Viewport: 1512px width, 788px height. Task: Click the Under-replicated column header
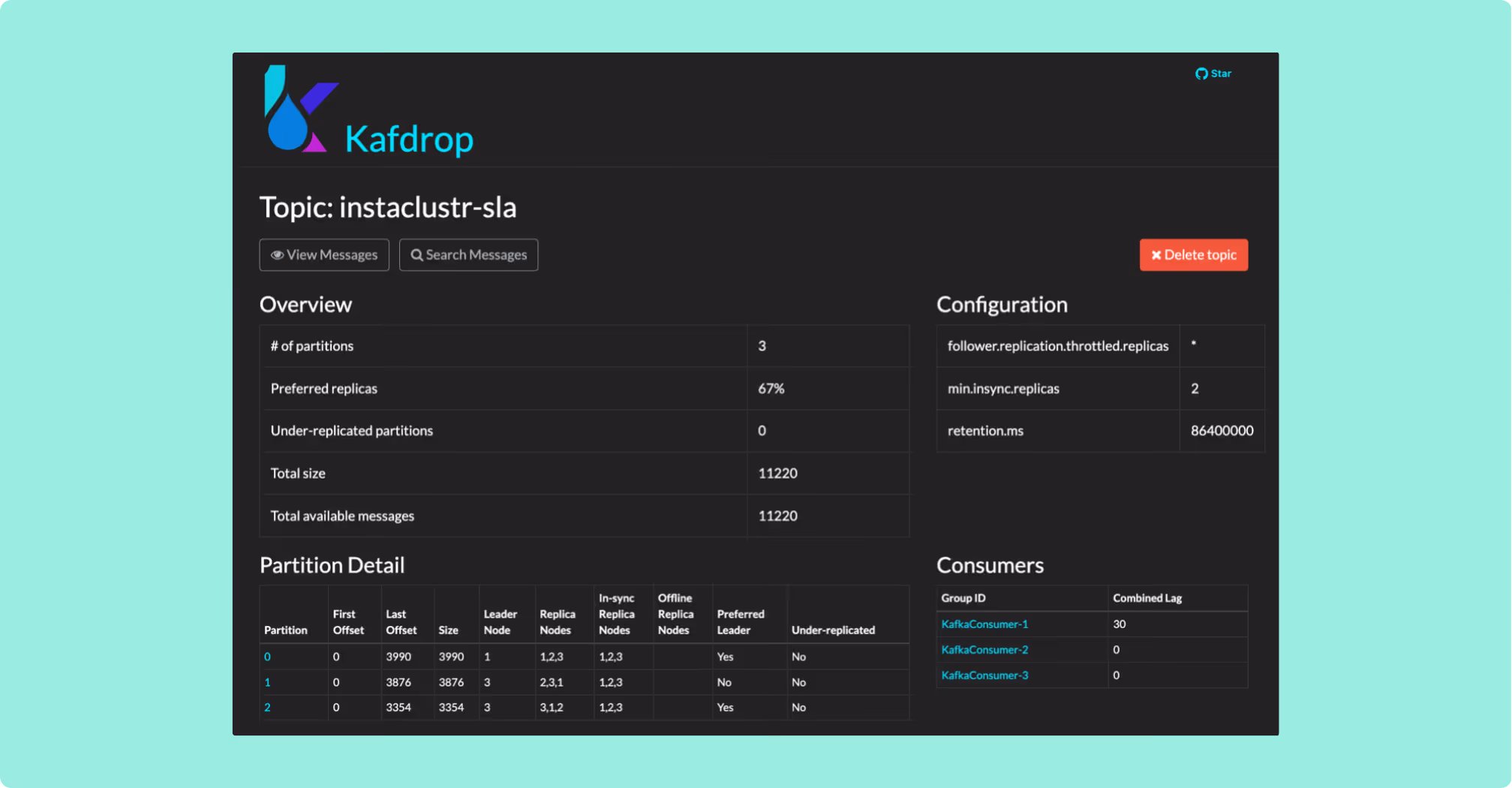(x=833, y=630)
